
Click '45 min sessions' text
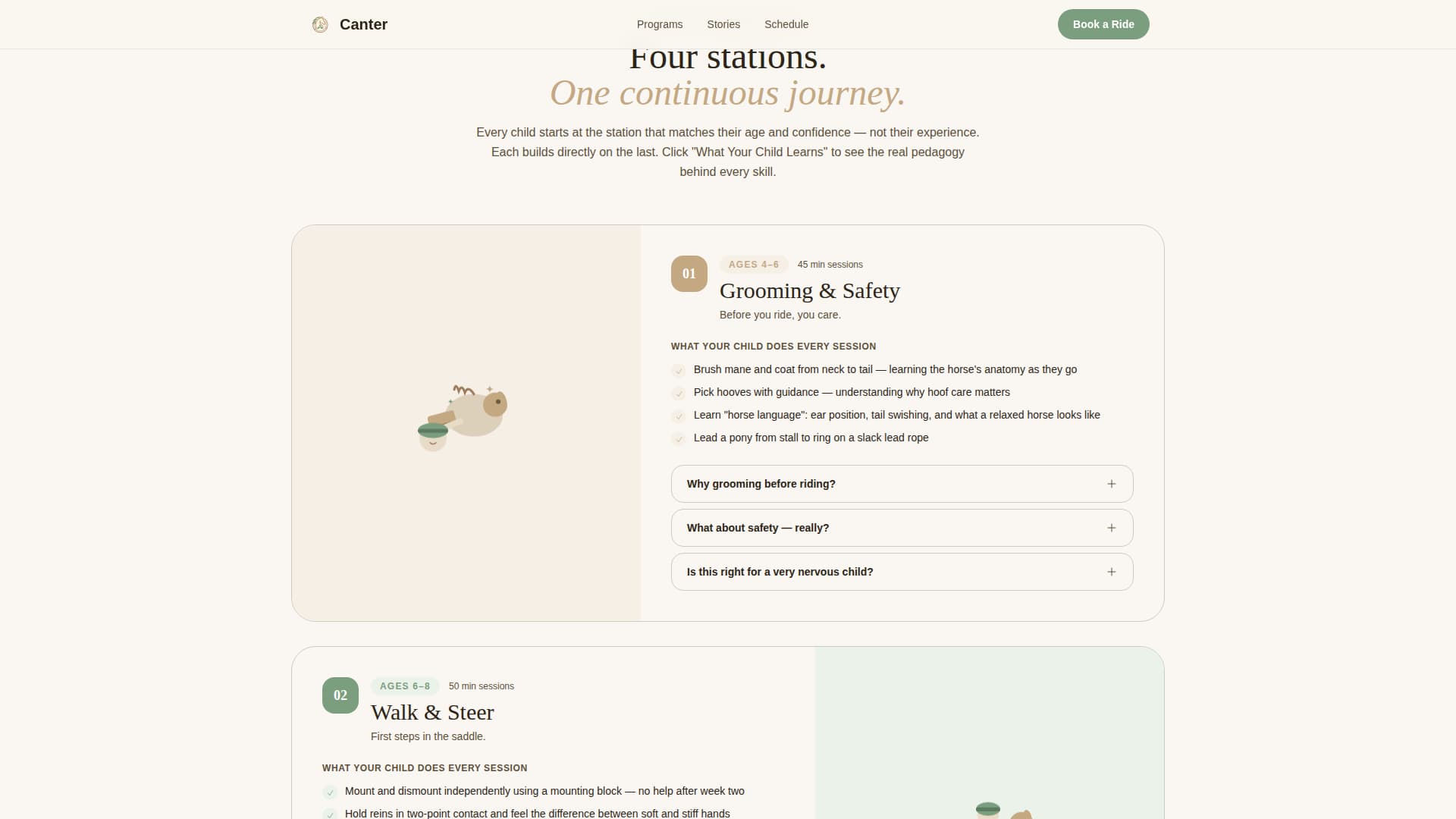click(830, 265)
